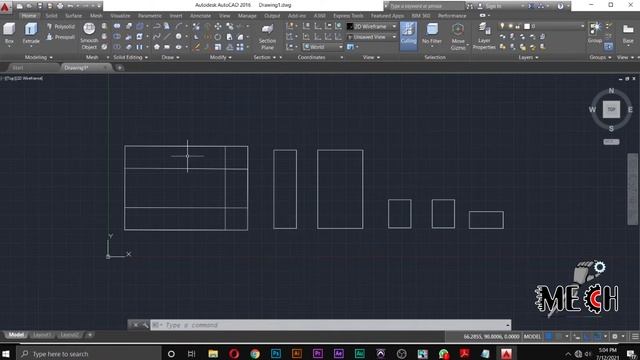The image size is (640, 360).
Task: Expand the Draw panel
Action: pos(170,58)
